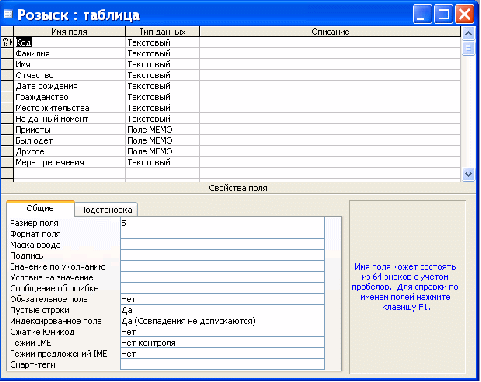The height and width of the screenshot is (382, 481).
Task: Select the Место жительства field name cell
Action: (69, 108)
